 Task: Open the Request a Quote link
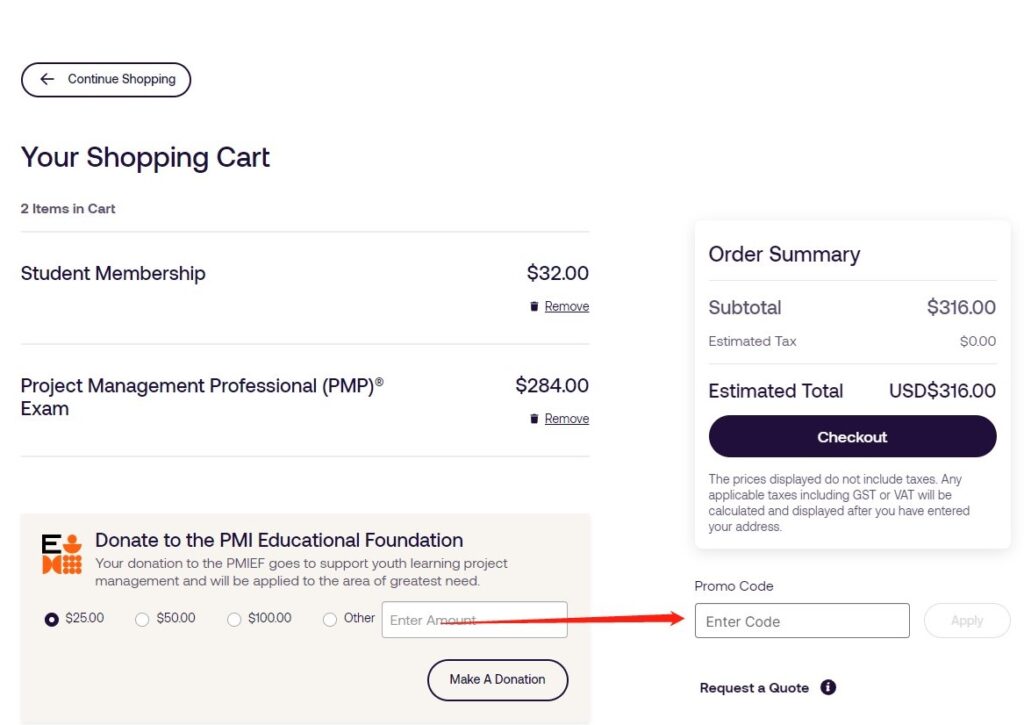coord(754,688)
